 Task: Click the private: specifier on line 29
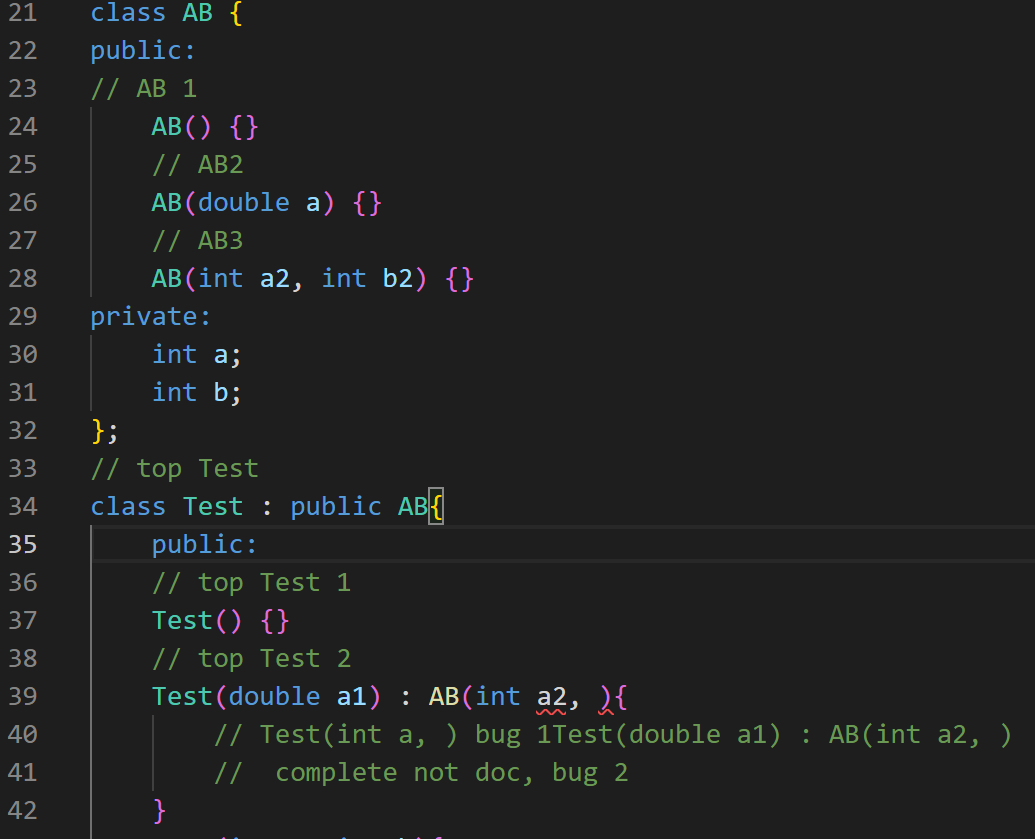[148, 316]
